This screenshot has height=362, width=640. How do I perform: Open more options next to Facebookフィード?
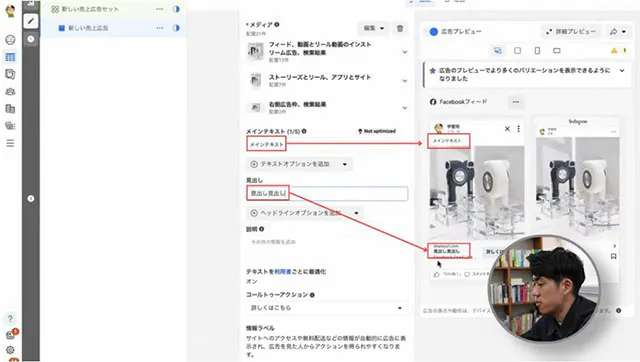pos(516,102)
